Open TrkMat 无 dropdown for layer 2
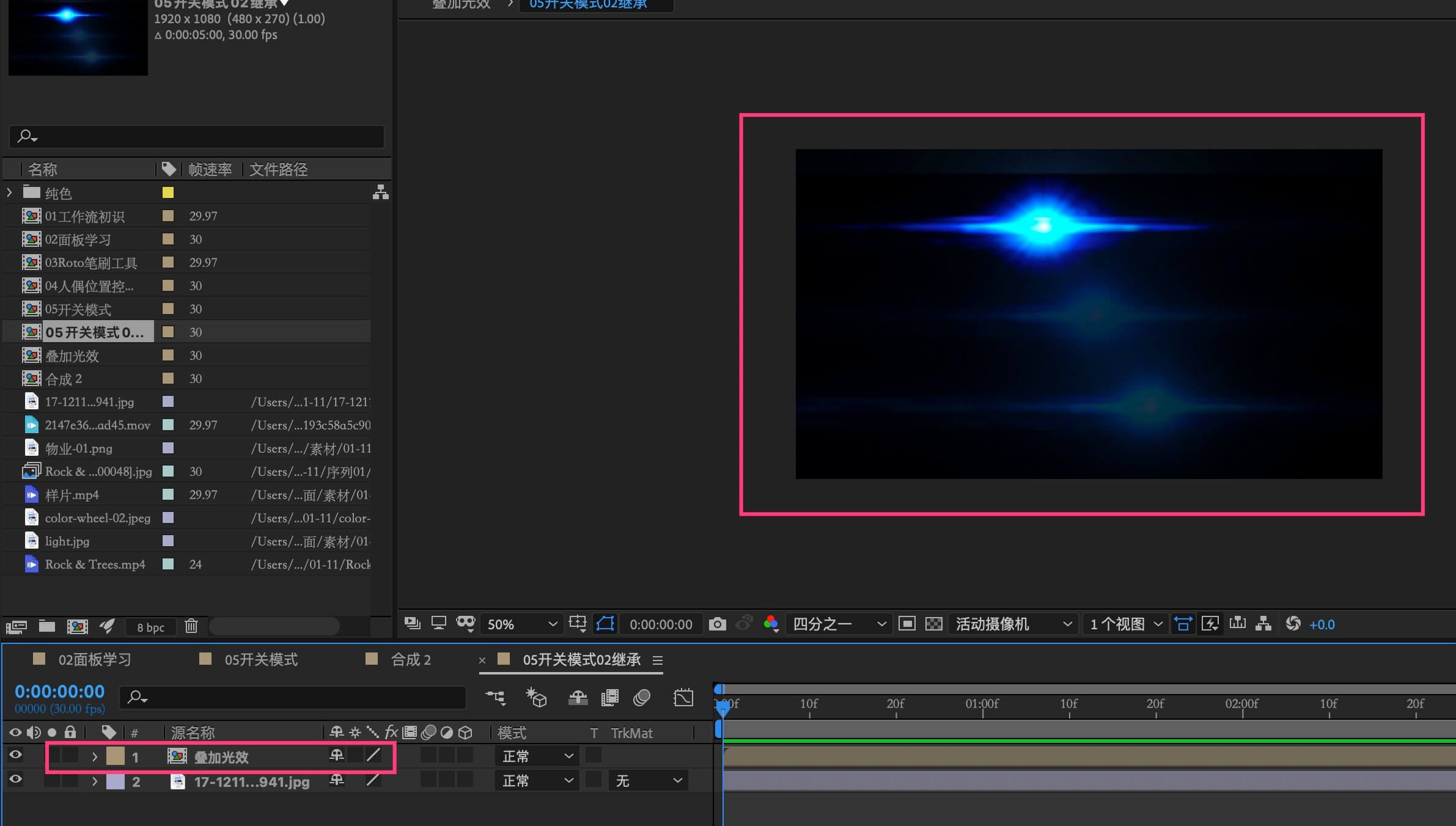 click(x=648, y=781)
